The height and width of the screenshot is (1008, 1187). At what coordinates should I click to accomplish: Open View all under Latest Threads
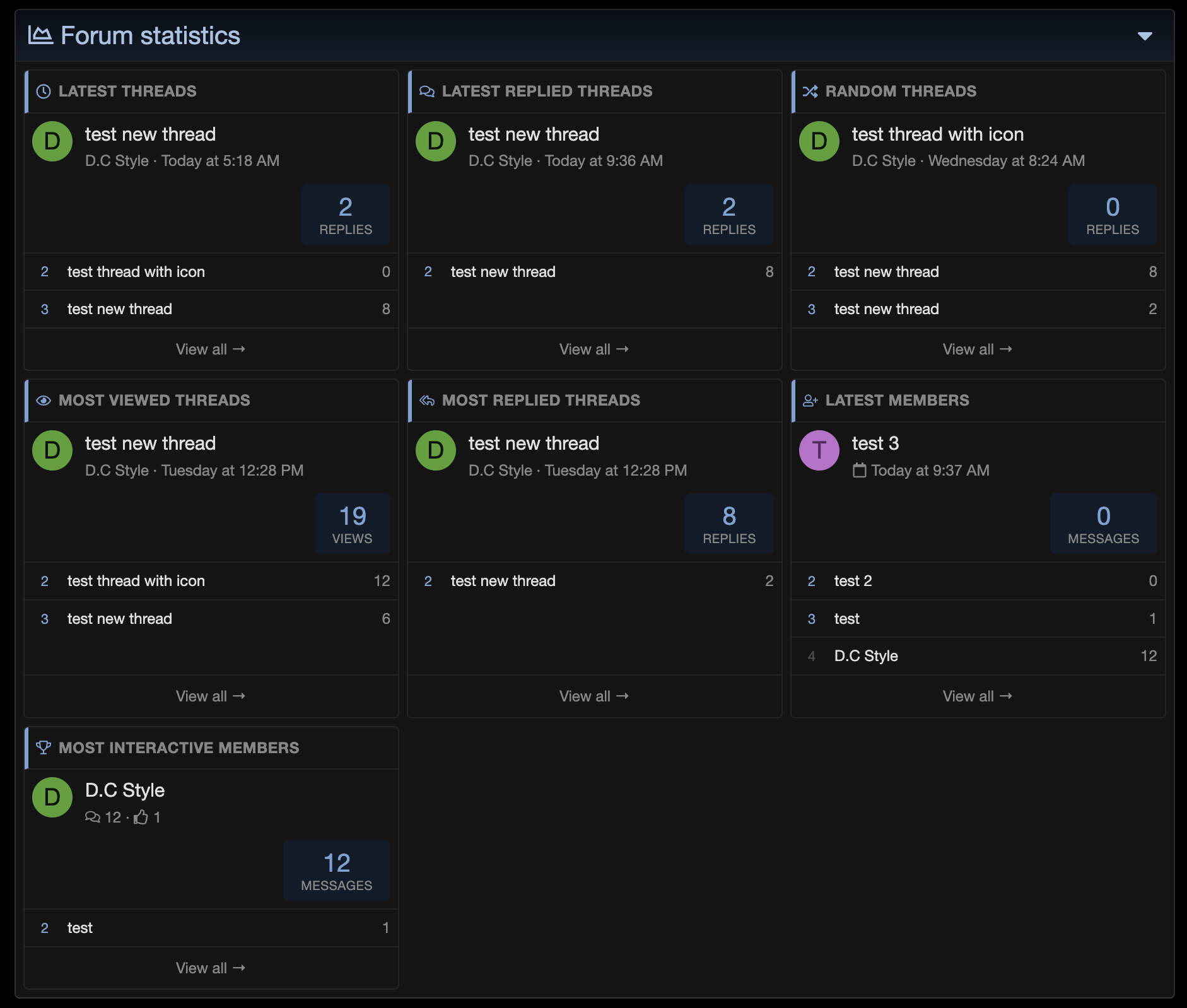tap(211, 349)
